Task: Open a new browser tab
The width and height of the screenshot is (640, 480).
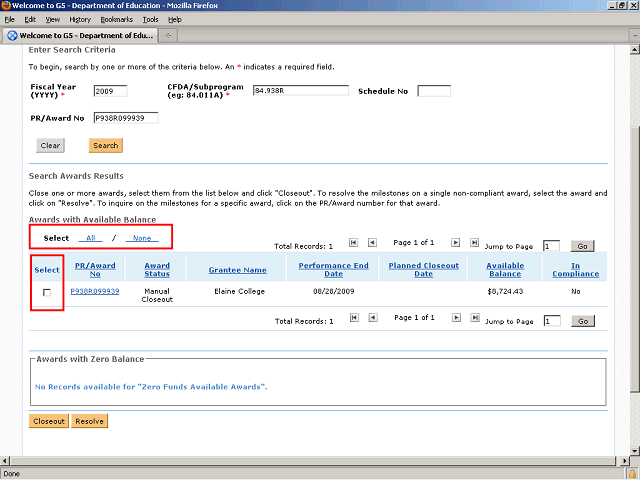Action: pos(168,36)
